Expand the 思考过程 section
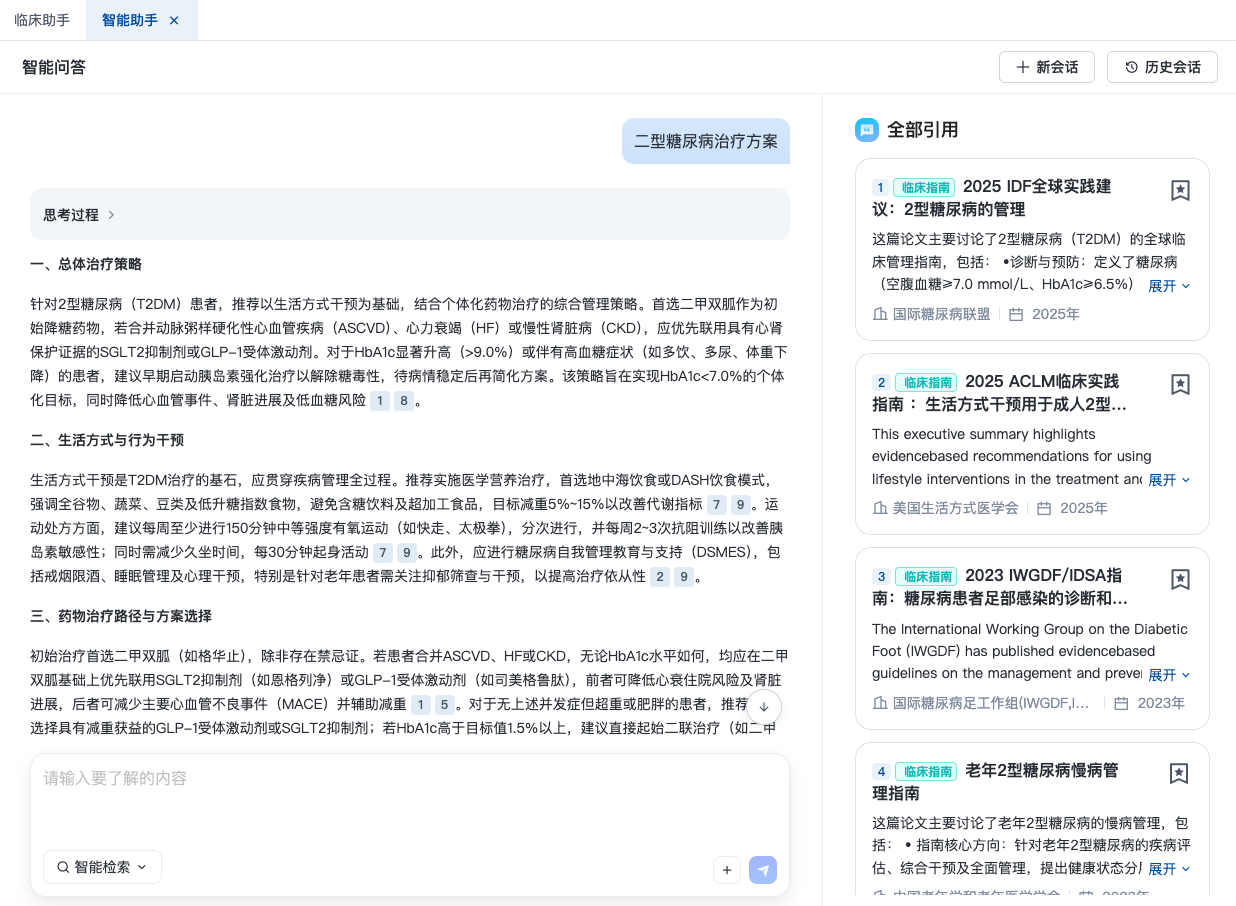 [x=80, y=215]
